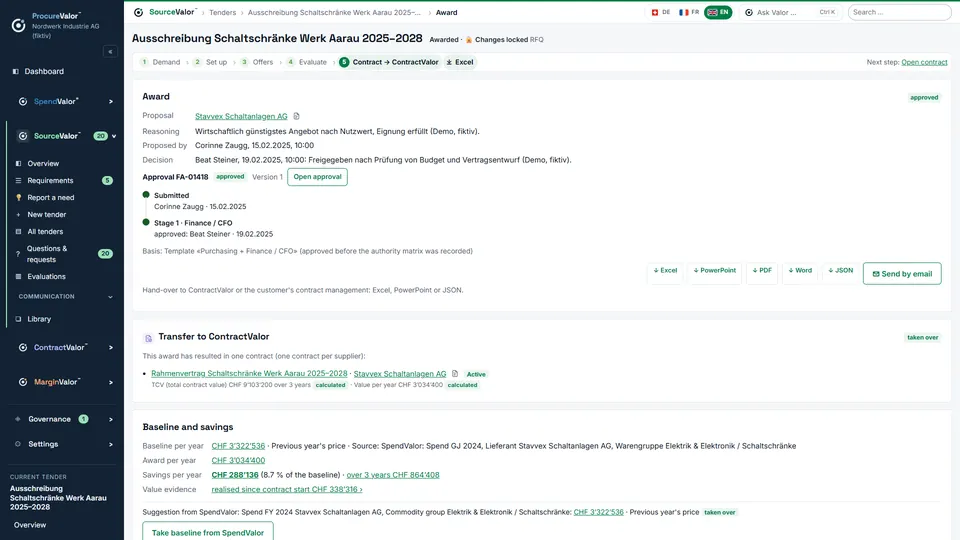Switch language to French (FR)
Screen dimensions: 960x540
click(689, 12)
